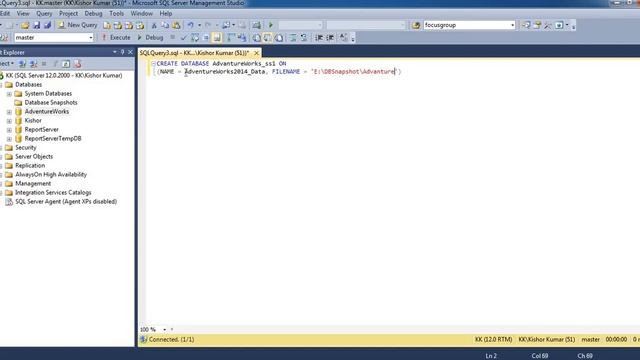
Task: Click the Paste icon
Action: click(176, 25)
